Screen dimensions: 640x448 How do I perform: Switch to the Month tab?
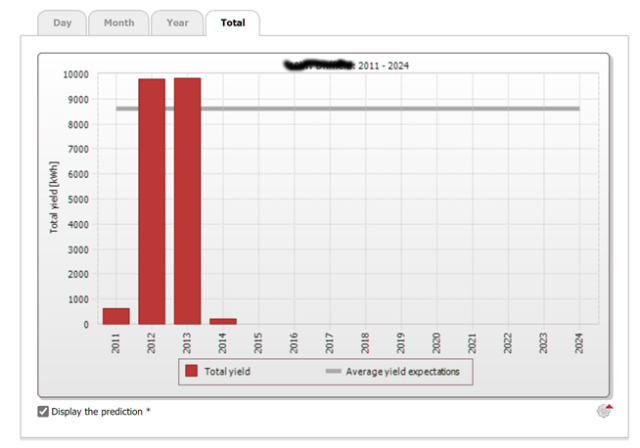click(118, 22)
